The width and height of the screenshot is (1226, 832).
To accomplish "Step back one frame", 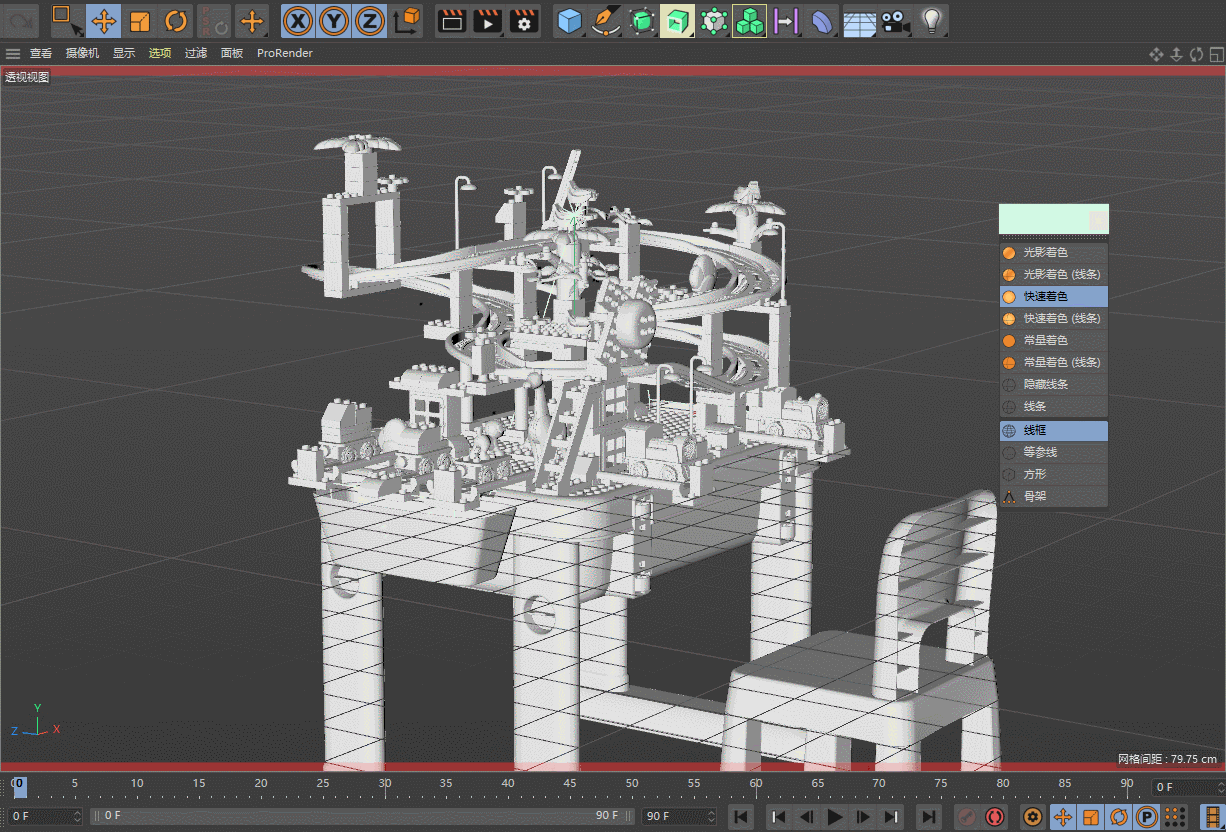I will click(806, 817).
